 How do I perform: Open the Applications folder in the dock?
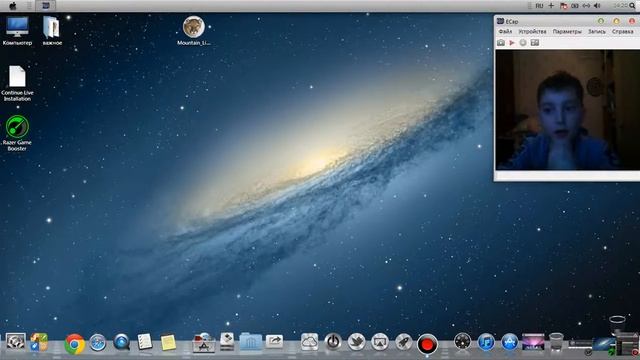coord(203,342)
